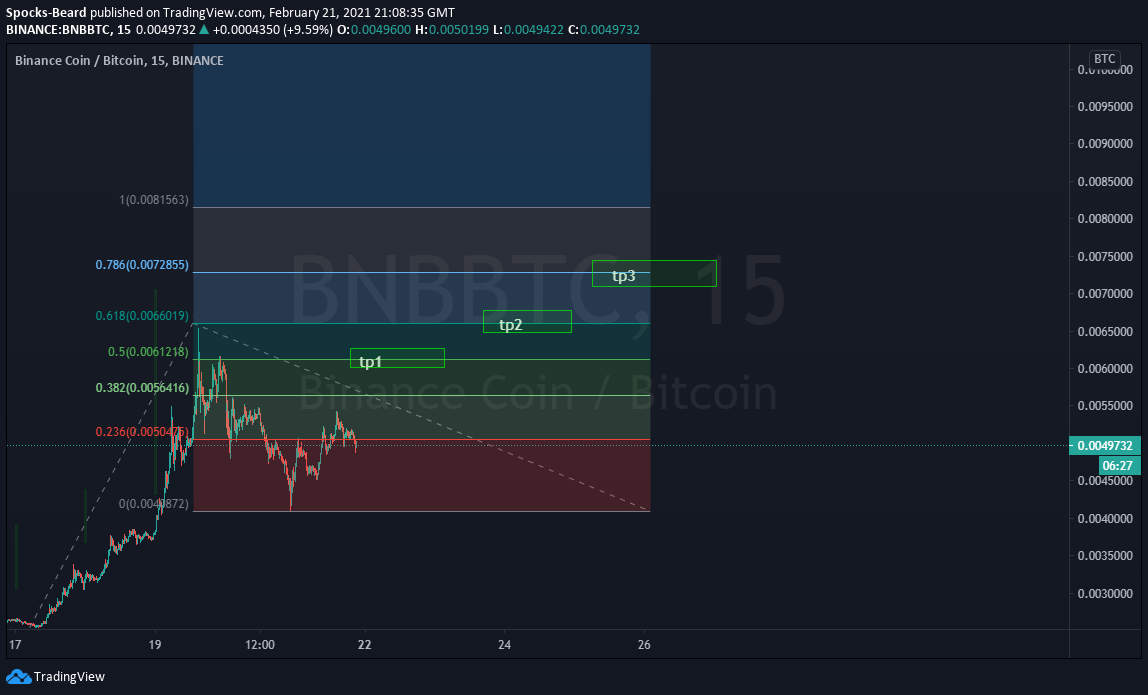Click the low value L:0.0049422

(x=528, y=29)
